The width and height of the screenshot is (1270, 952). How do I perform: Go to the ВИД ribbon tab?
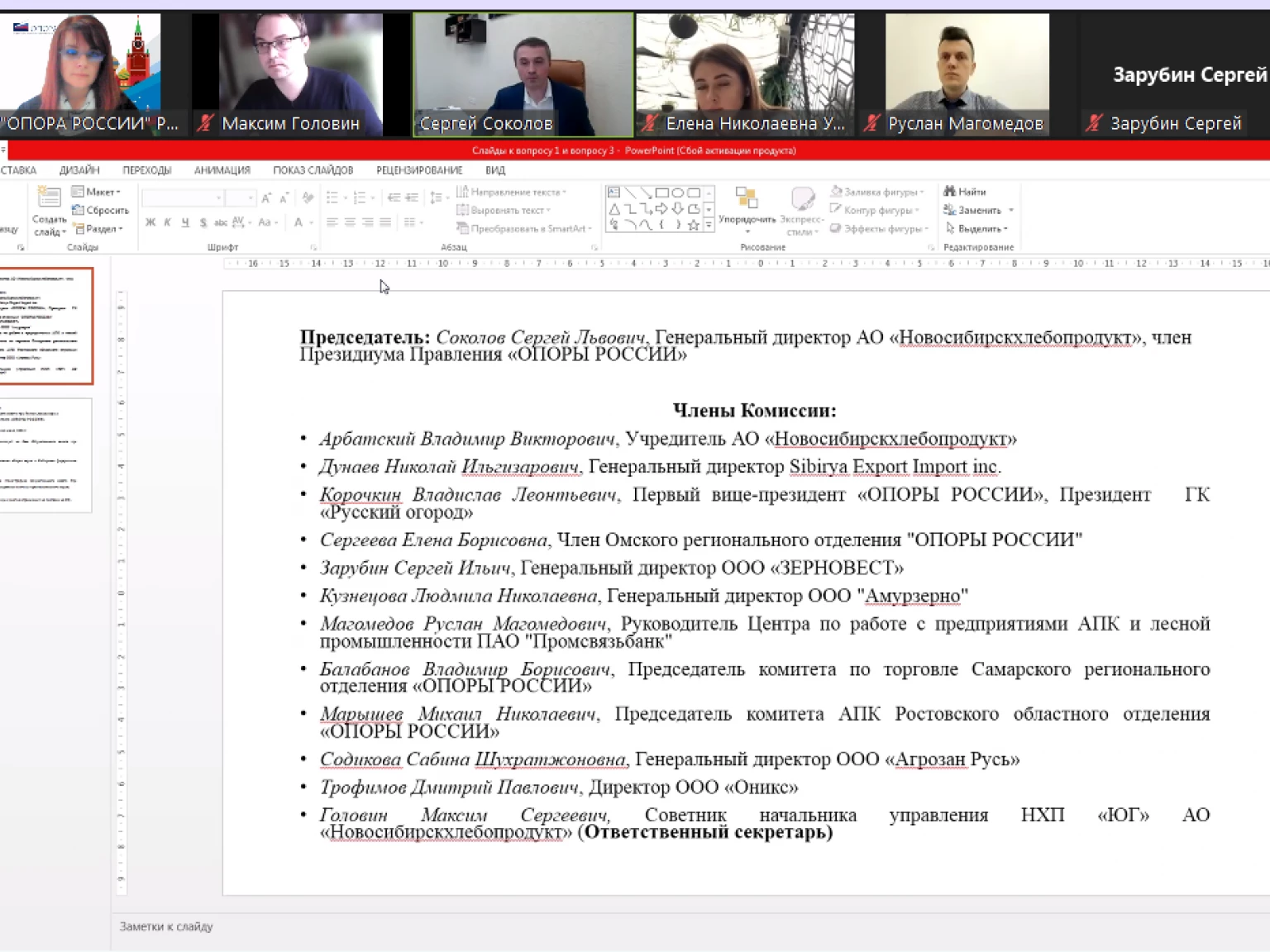point(495,170)
